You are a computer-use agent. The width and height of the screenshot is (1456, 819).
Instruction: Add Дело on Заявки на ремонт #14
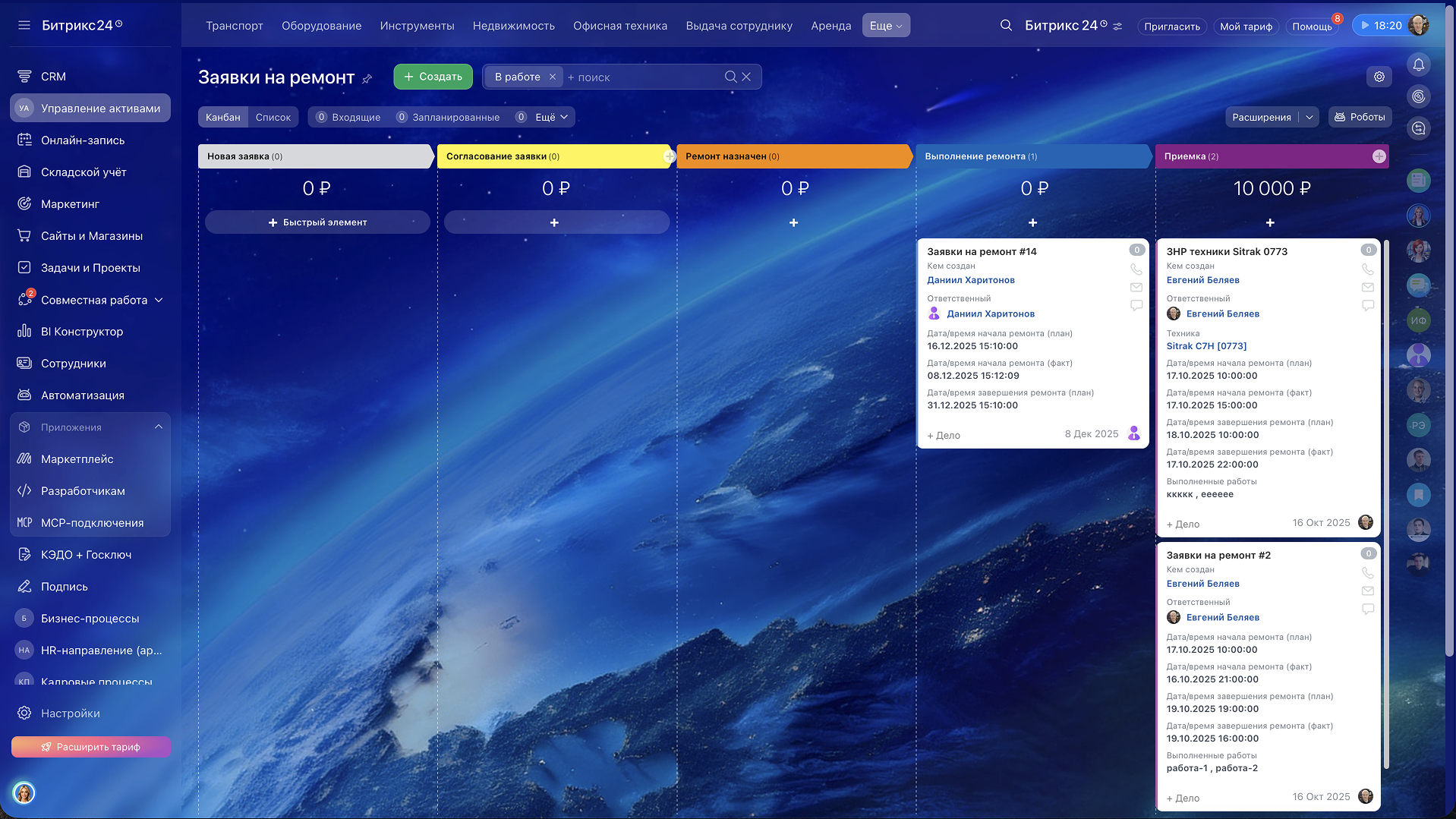coord(944,436)
